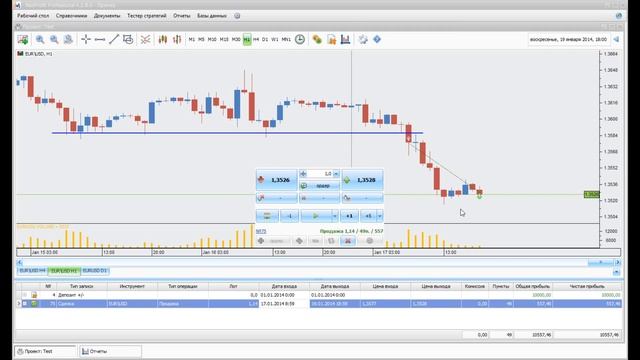The height and width of the screenshot is (360, 640).
Task: Click the blue bar chart statistics icon
Action: tap(345, 39)
